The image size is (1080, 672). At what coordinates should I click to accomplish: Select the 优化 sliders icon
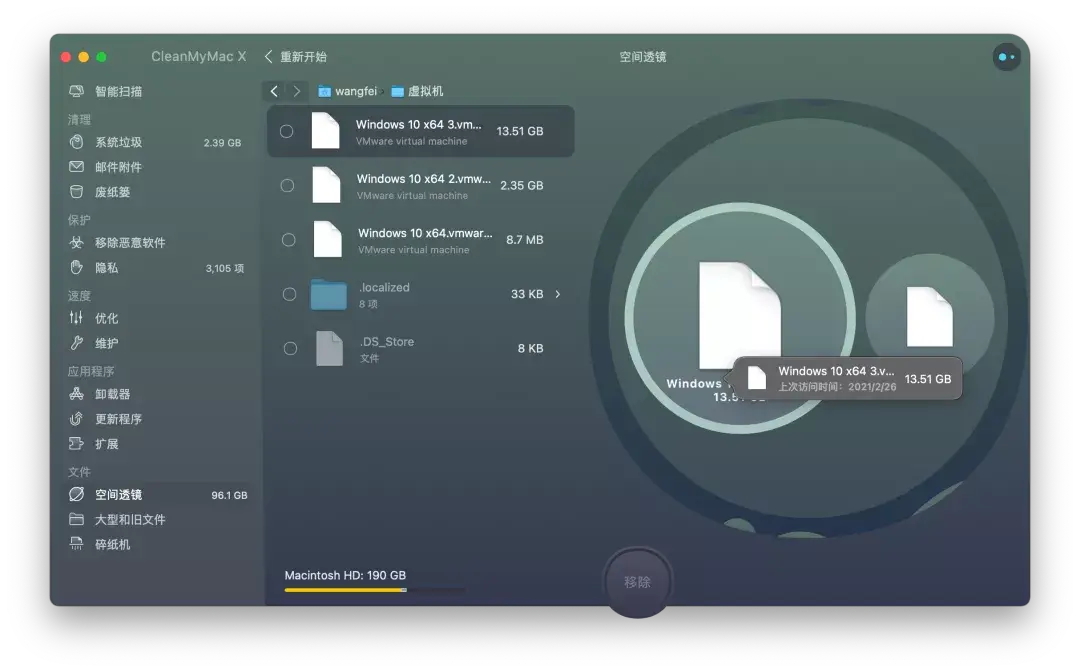tap(76, 317)
